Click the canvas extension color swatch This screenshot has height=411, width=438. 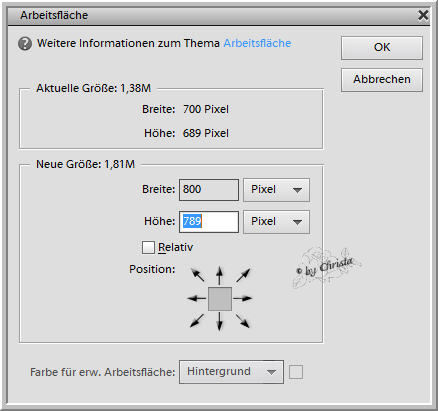click(x=296, y=372)
